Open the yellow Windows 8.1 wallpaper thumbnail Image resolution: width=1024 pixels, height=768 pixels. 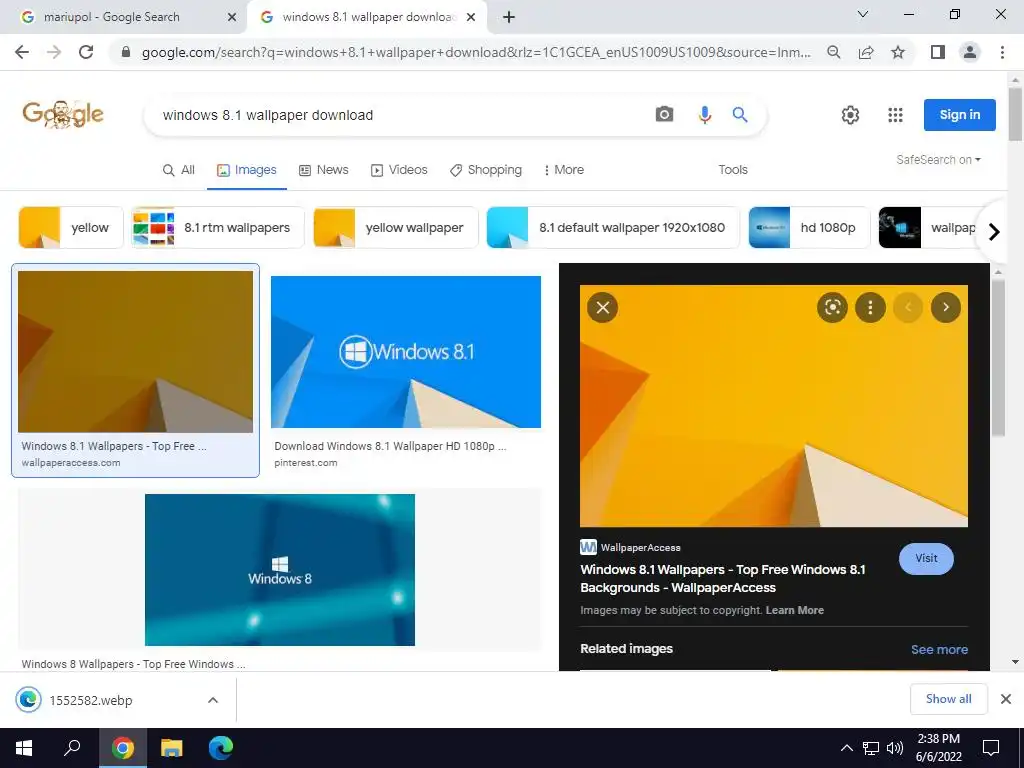pos(135,351)
